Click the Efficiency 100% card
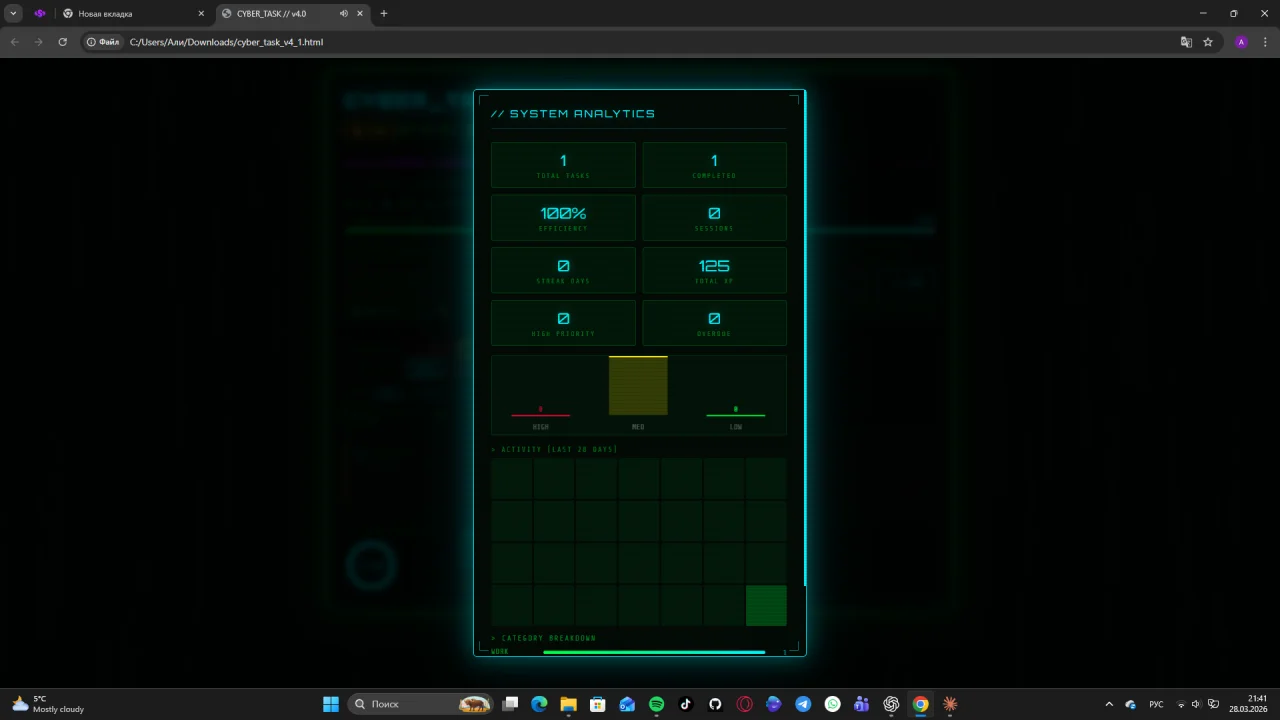Image resolution: width=1280 pixels, height=720 pixels. [x=563, y=218]
